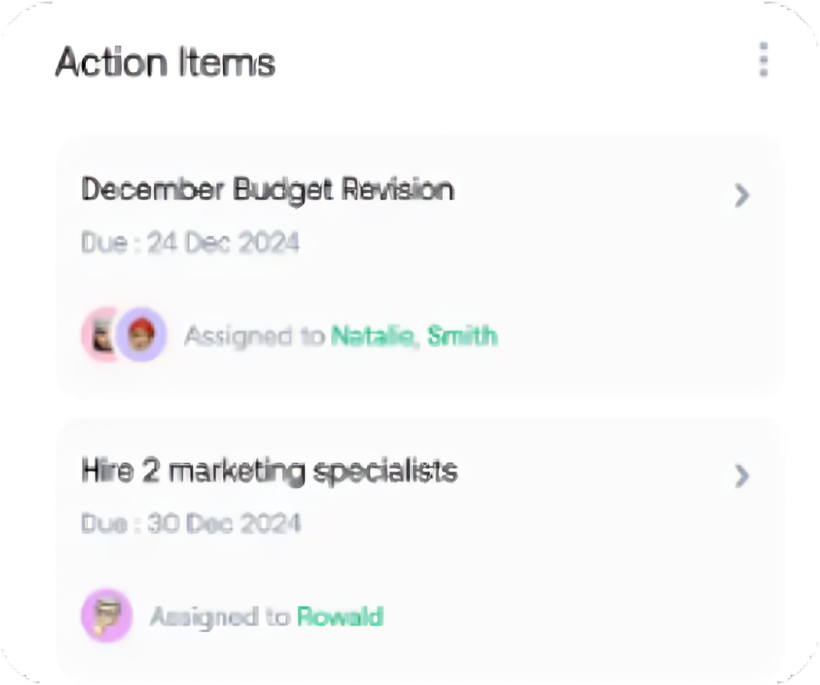The image size is (820, 685).
Task: Click "Assigned to" label beside Natalie
Action: (253, 335)
